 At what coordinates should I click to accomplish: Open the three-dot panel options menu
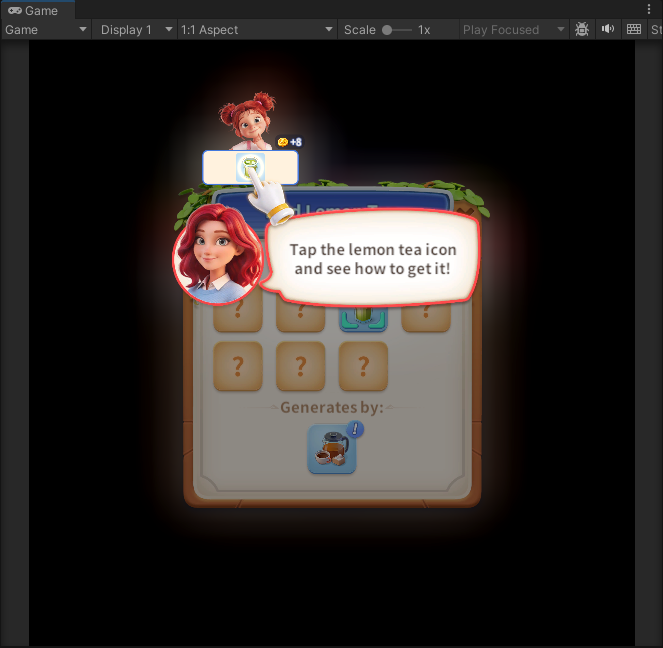point(649,10)
